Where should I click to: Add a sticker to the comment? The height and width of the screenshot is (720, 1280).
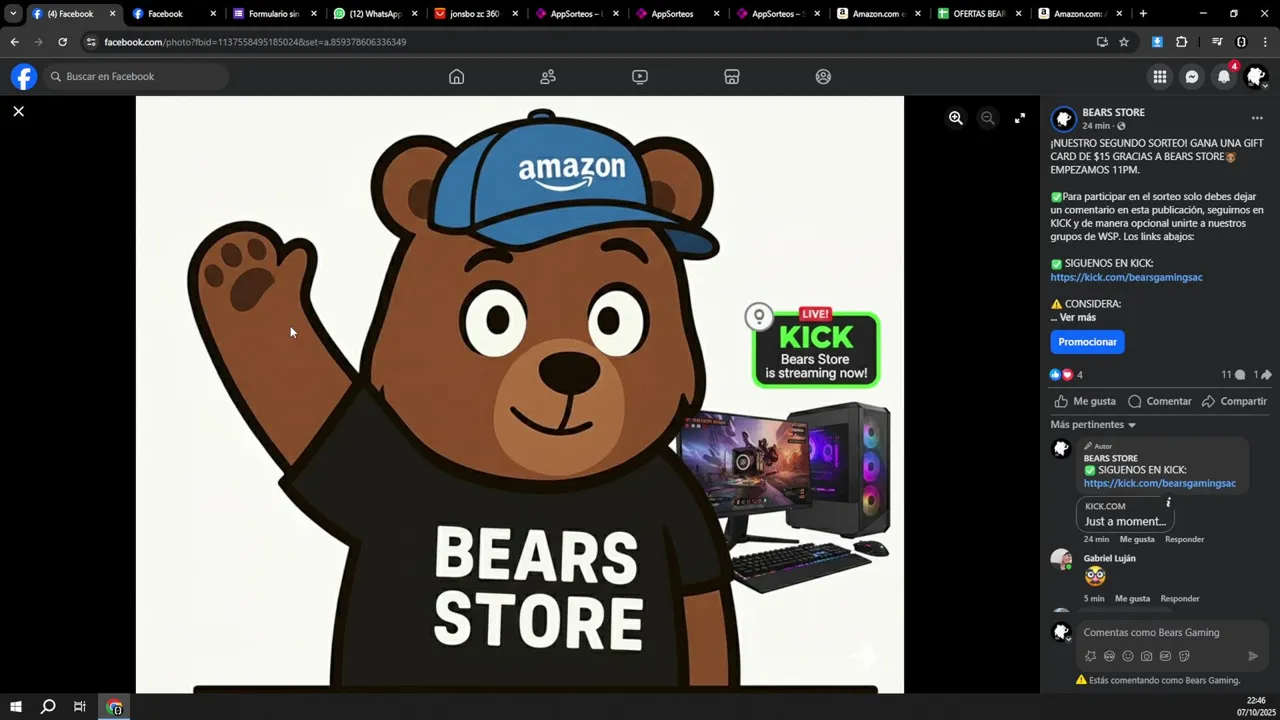point(1184,656)
